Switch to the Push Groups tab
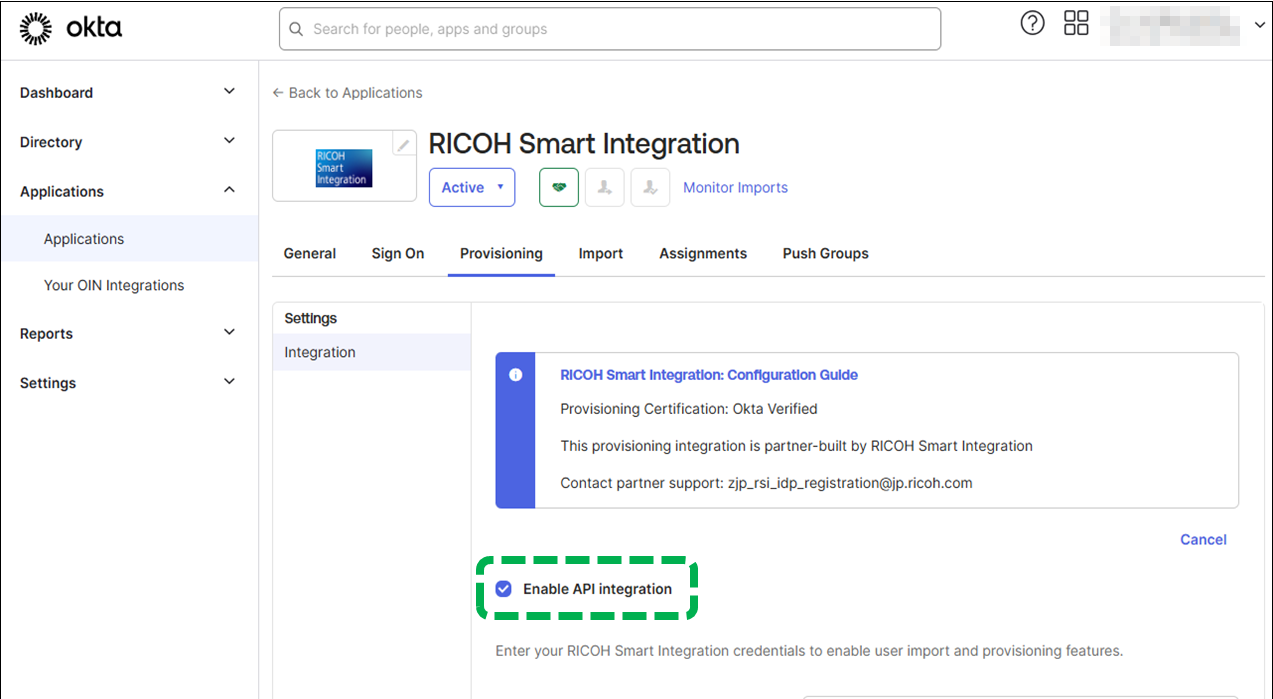The image size is (1273, 699). (825, 254)
